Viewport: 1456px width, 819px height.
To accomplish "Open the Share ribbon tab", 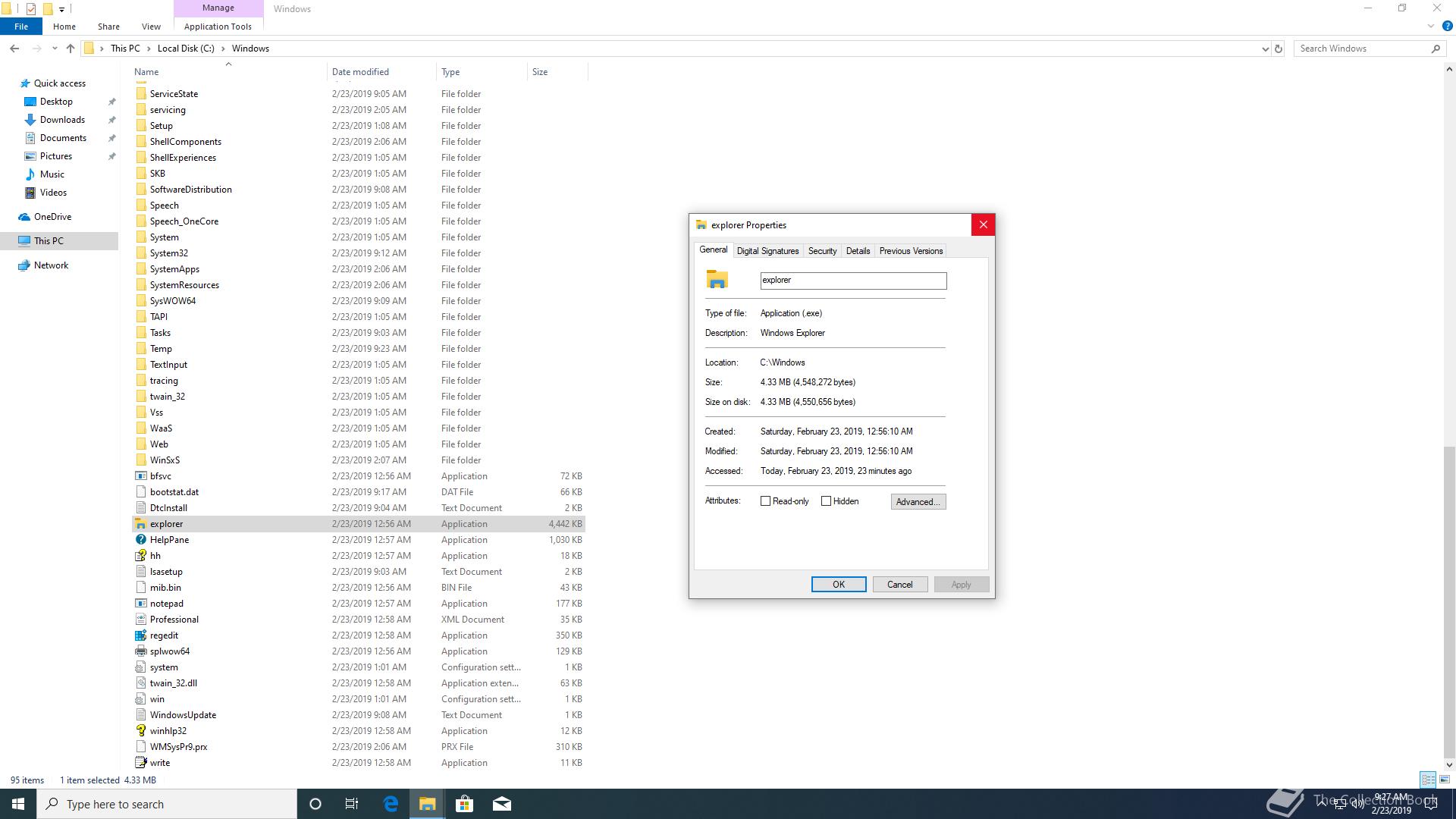I will tap(108, 27).
